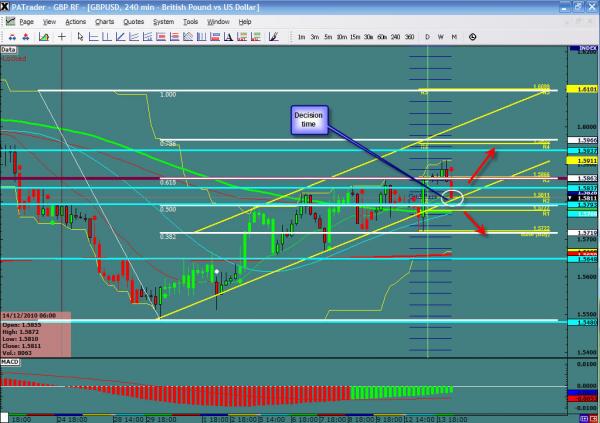Expand the Actions menu
Viewport: 600px width, 423px height.
pos(77,21)
